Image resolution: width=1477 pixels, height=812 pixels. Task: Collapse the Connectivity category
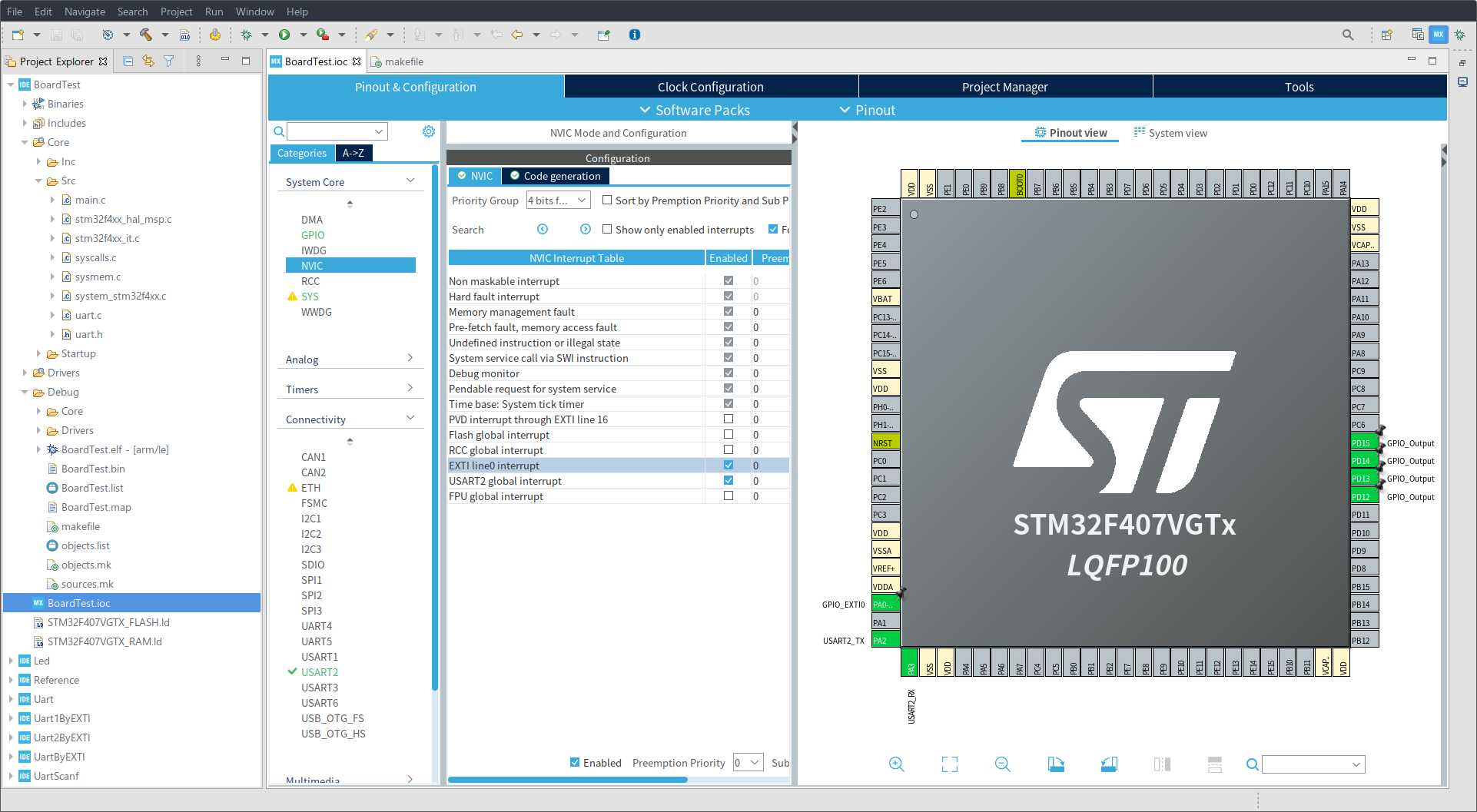(410, 418)
